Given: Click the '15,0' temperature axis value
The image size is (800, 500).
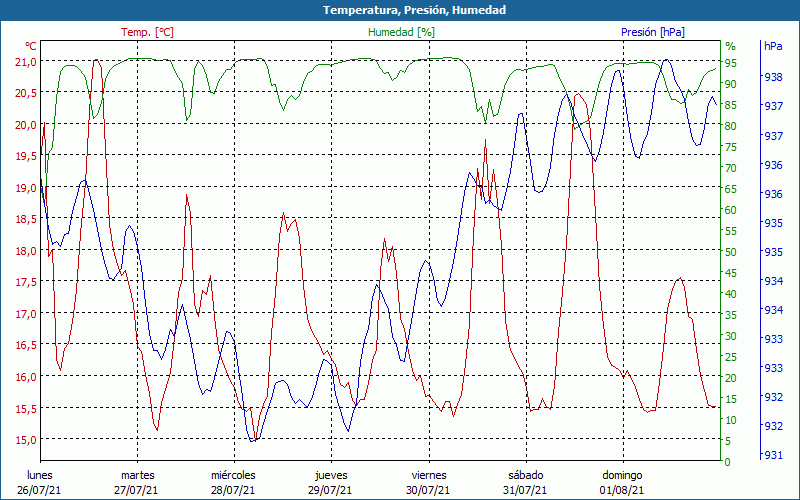Looking at the screenshot, I should 27,440.
